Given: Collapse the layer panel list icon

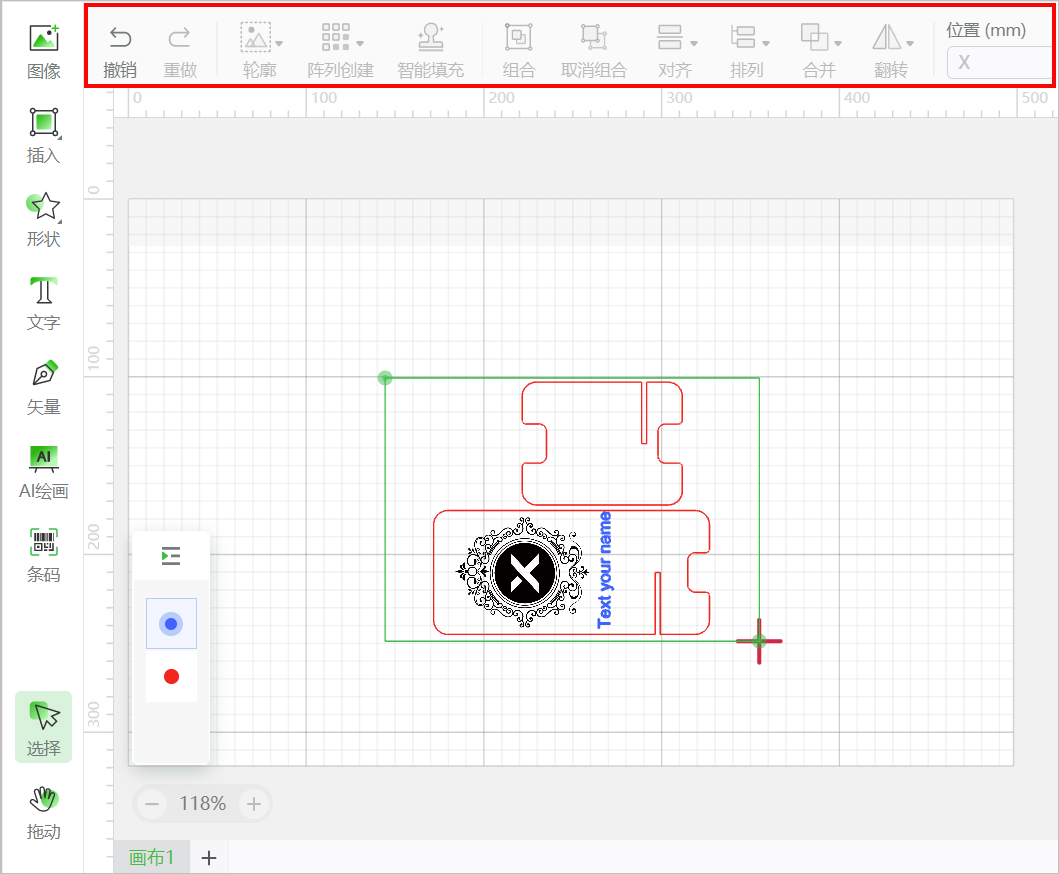Looking at the screenshot, I should tap(171, 556).
